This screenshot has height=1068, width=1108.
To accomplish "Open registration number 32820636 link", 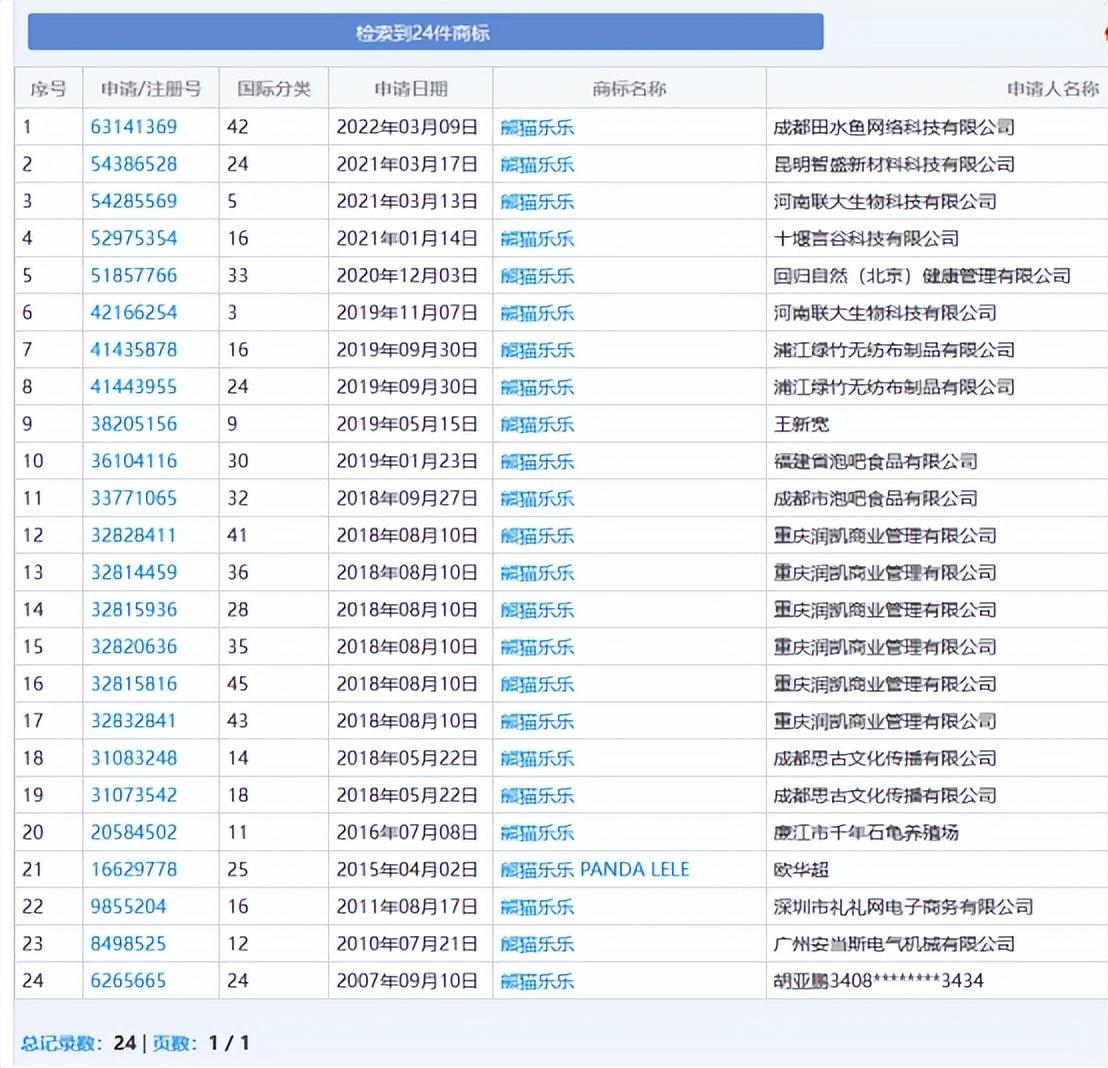I will pyautogui.click(x=134, y=647).
